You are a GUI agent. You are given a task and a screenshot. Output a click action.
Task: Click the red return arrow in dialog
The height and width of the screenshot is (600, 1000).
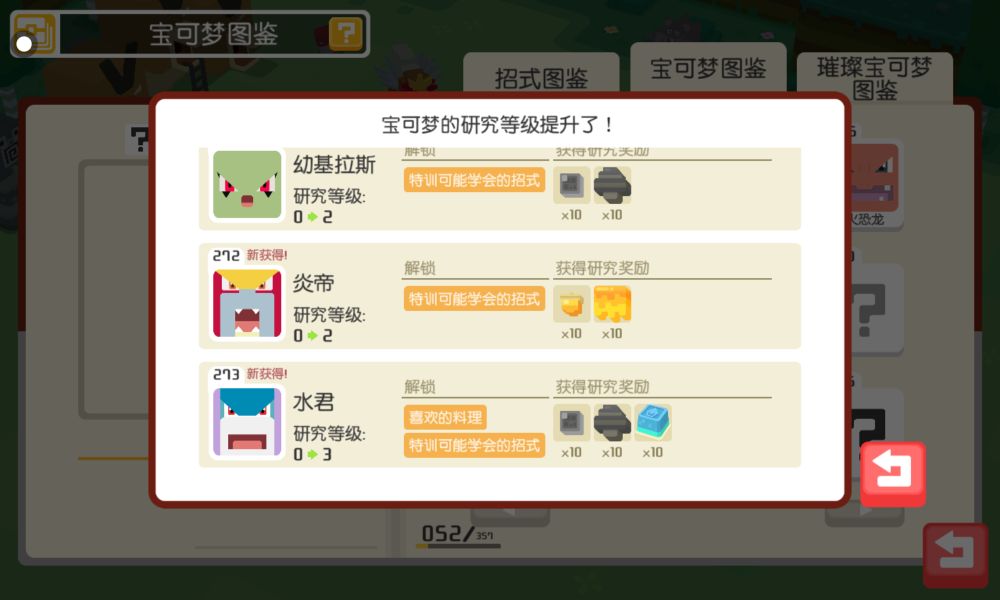click(893, 474)
